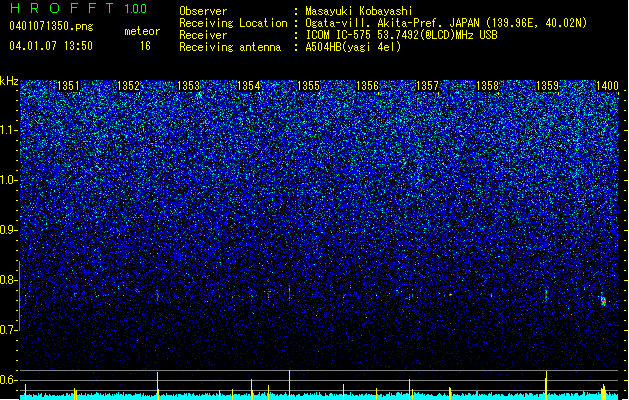Click the 1359 time axis label
This screenshot has width=629, height=400.
(548, 86)
